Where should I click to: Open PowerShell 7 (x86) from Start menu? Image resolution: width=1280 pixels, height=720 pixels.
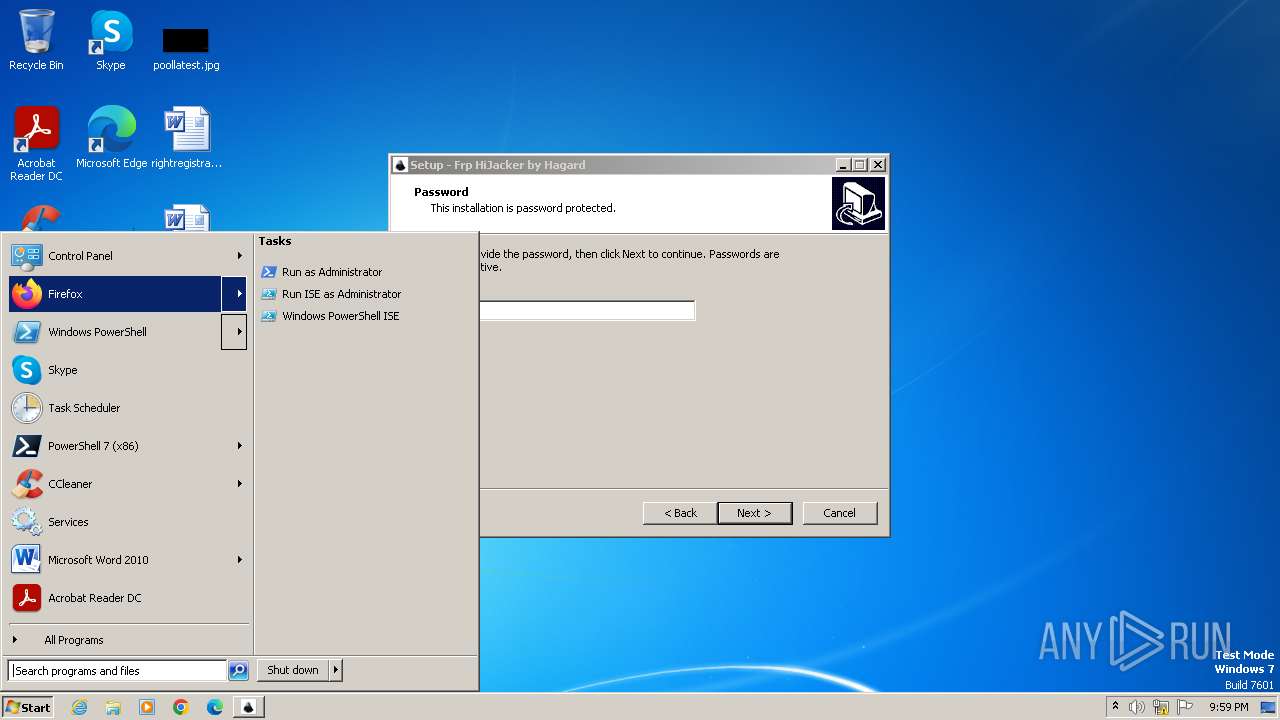pos(115,446)
